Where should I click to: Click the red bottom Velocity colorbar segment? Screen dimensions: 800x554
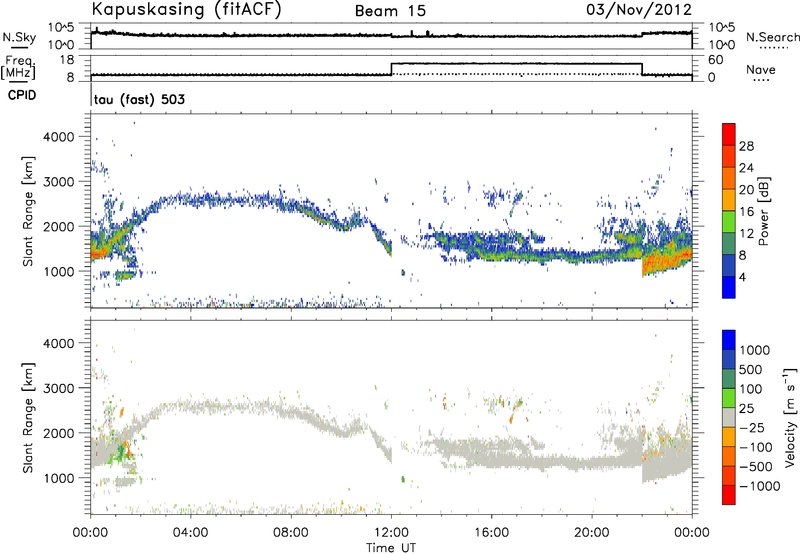click(x=729, y=495)
